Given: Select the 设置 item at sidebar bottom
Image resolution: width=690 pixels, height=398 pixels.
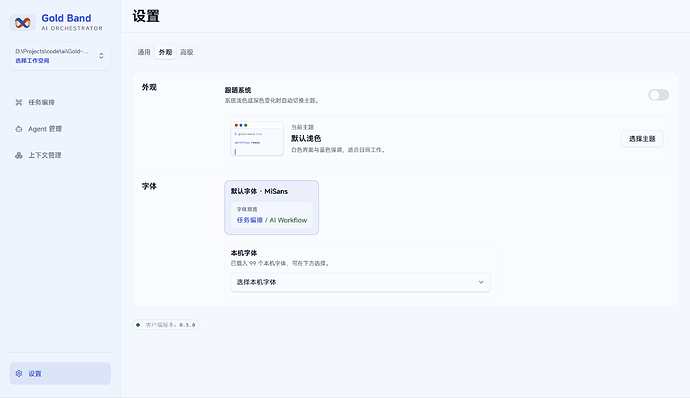Looking at the screenshot, I should tap(60, 373).
